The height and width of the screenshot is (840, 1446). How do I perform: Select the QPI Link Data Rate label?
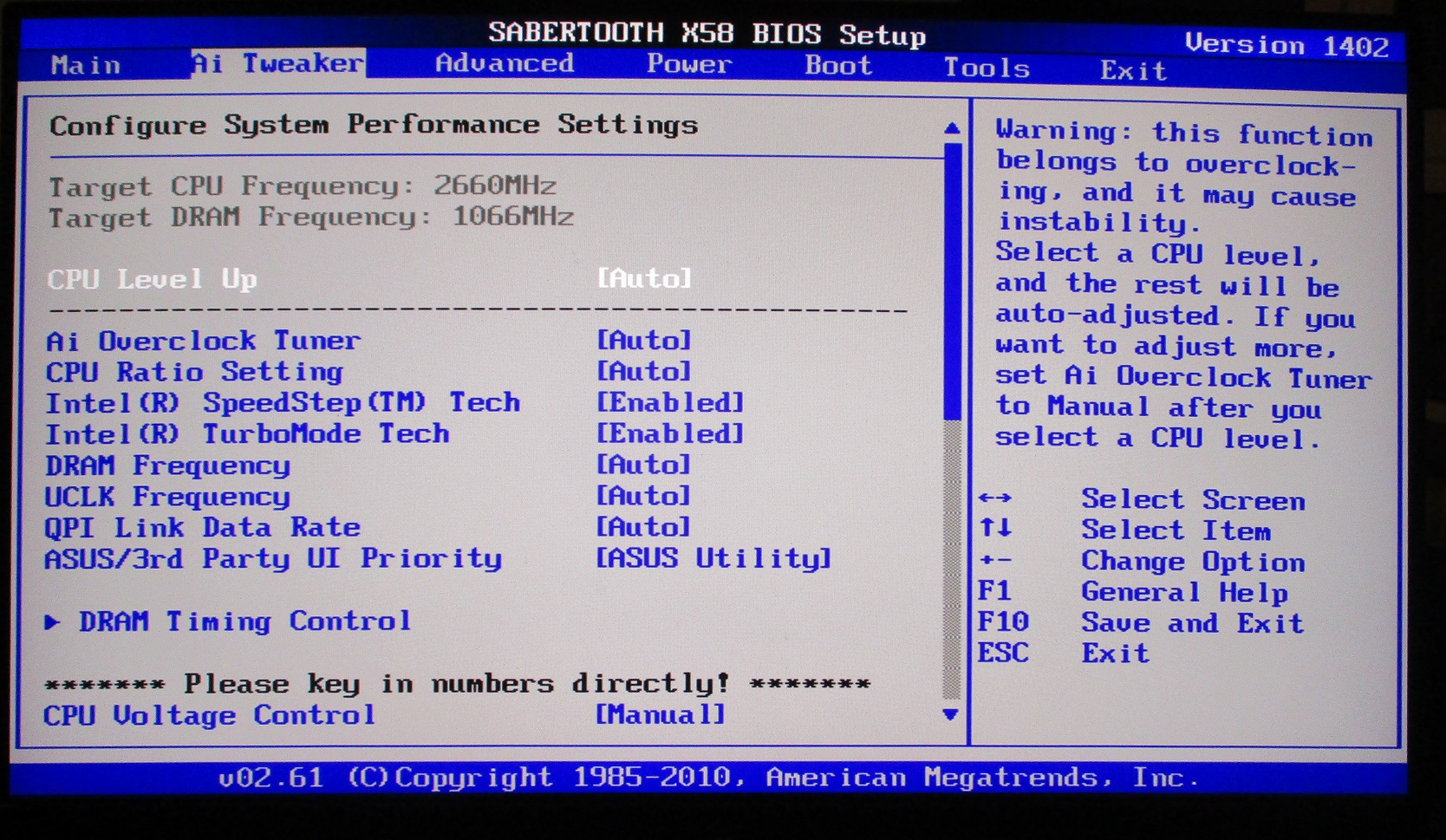[x=202, y=528]
